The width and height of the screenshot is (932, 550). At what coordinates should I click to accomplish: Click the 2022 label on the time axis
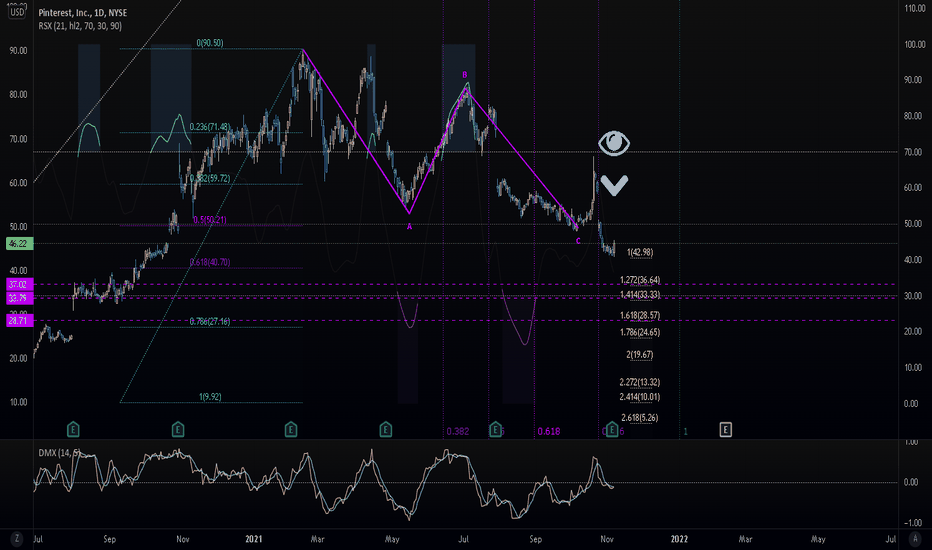pos(679,539)
